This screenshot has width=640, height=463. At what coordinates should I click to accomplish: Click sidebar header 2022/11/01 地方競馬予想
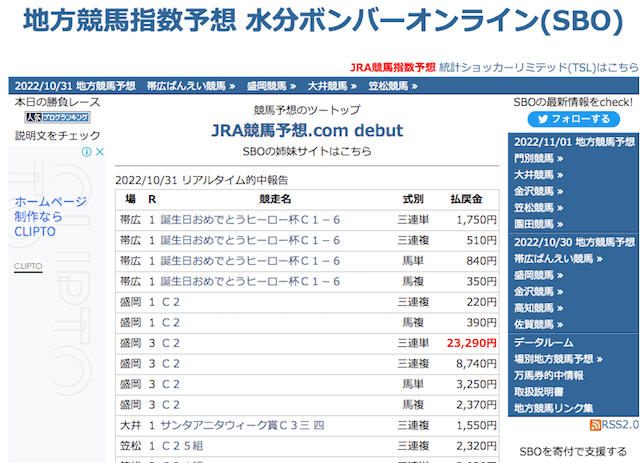[x=574, y=142]
